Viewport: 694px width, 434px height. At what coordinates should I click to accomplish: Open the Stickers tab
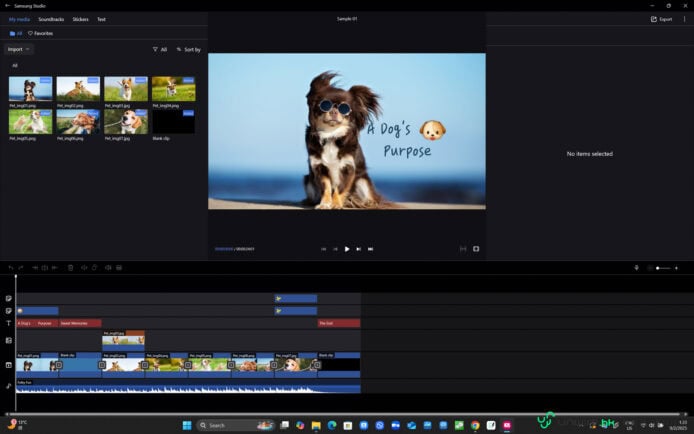(x=80, y=19)
